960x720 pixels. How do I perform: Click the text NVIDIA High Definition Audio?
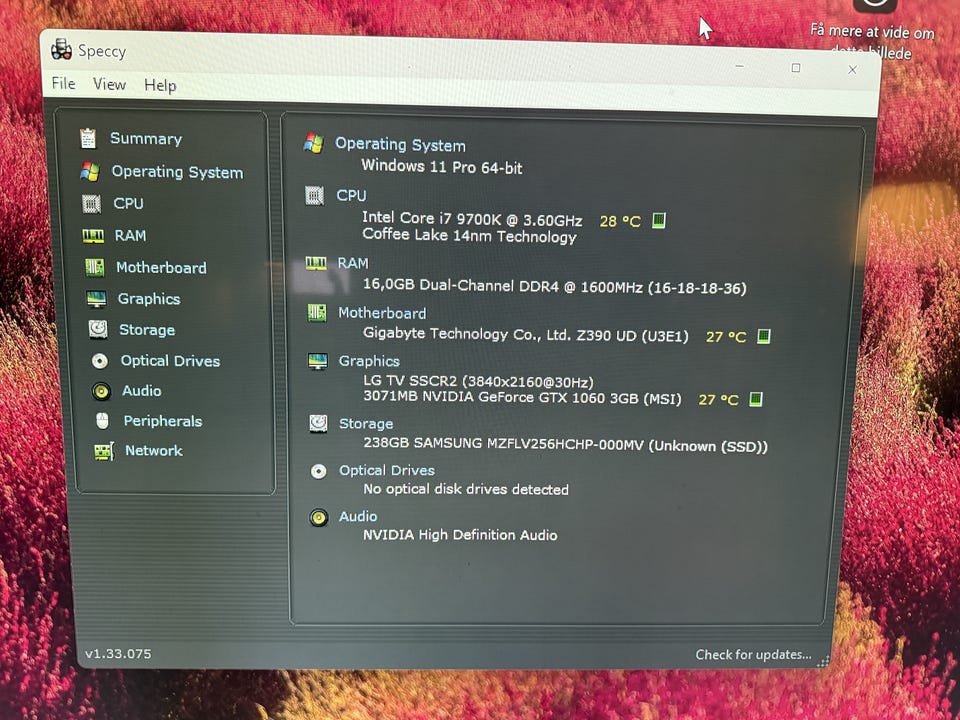460,534
